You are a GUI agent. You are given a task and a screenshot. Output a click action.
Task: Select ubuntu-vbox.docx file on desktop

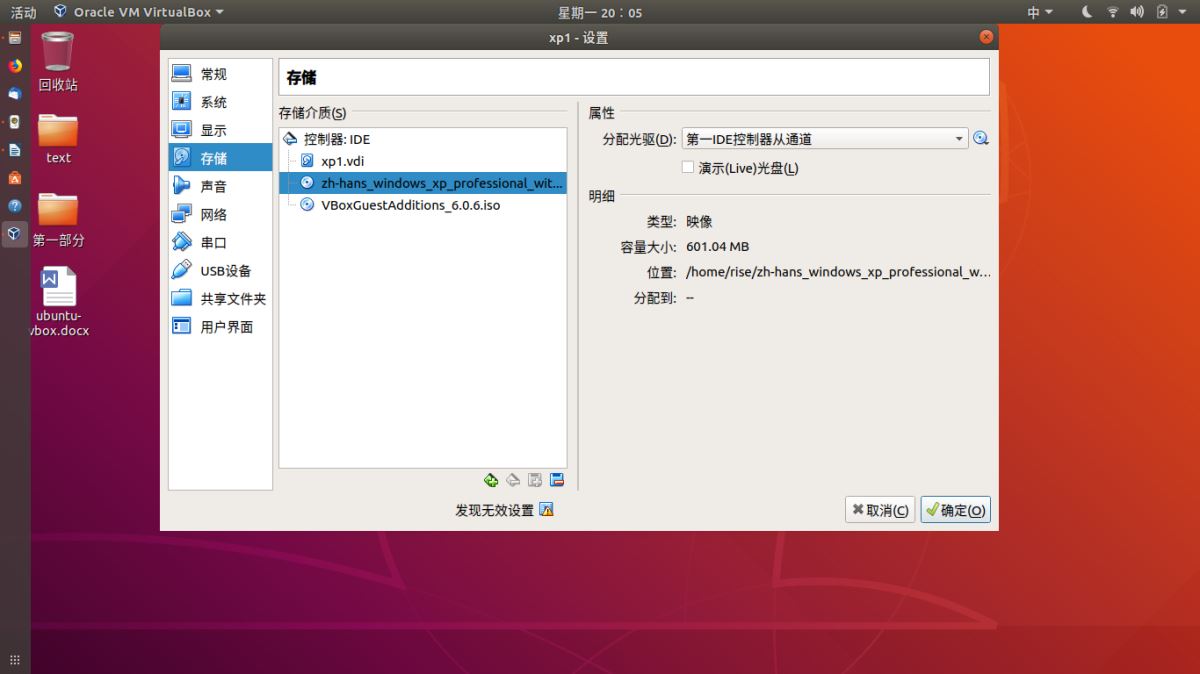coord(58,300)
